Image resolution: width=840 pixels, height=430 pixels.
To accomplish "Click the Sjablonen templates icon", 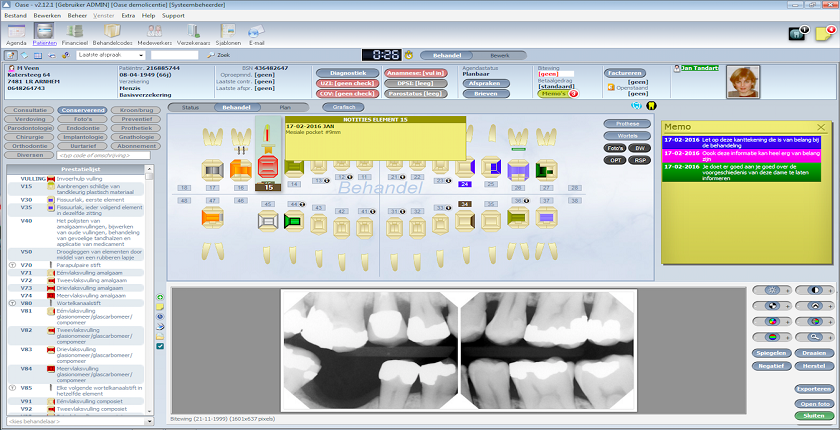I will point(228,33).
